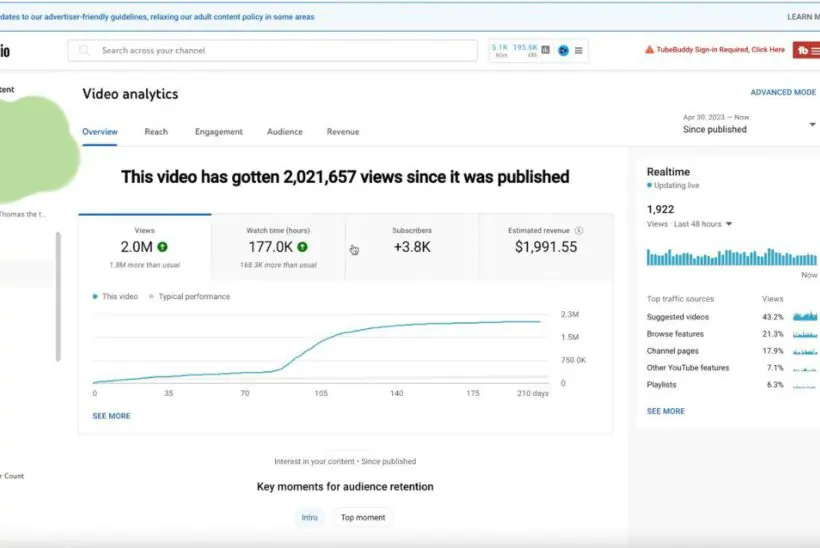This screenshot has width=820, height=548.
Task: Click the TubeBuddy warning triangle icon
Action: click(x=649, y=50)
